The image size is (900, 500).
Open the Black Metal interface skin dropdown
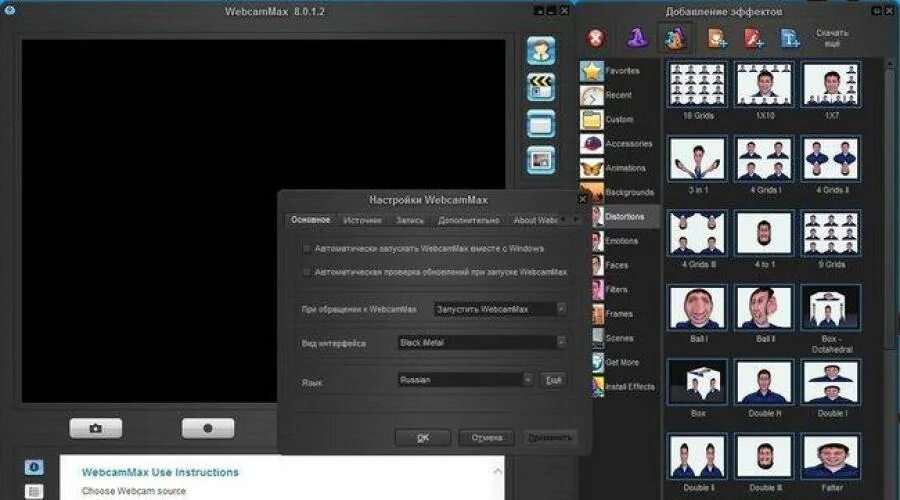coord(482,343)
